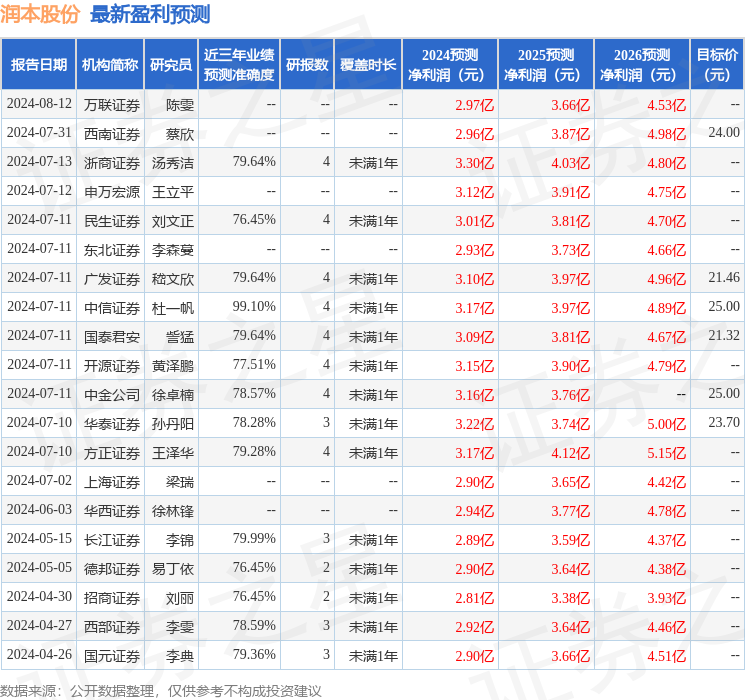This screenshot has width=745, height=700.
Task: Click the 润本股份 title text
Action: coord(40,14)
